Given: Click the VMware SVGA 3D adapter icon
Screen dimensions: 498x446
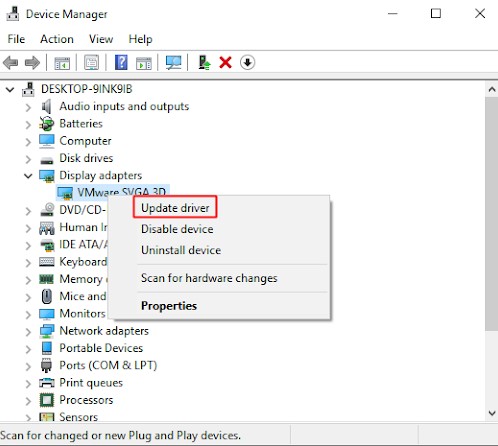Looking at the screenshot, I should tap(65, 193).
